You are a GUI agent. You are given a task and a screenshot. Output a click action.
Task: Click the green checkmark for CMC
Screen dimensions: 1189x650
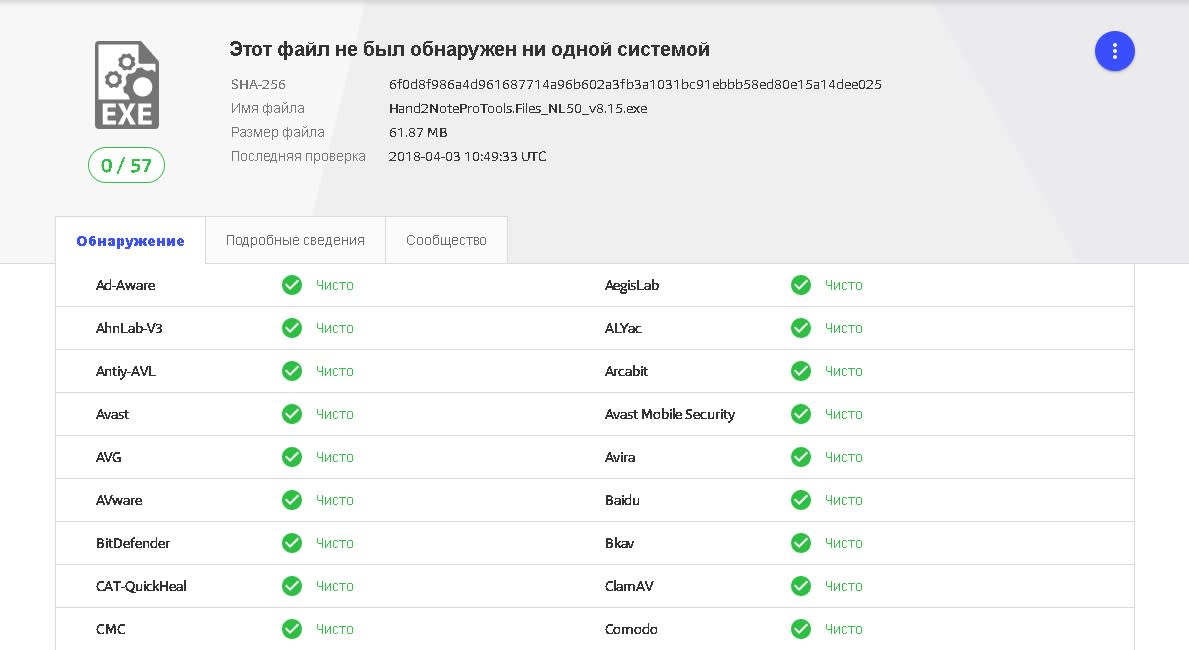[292, 629]
